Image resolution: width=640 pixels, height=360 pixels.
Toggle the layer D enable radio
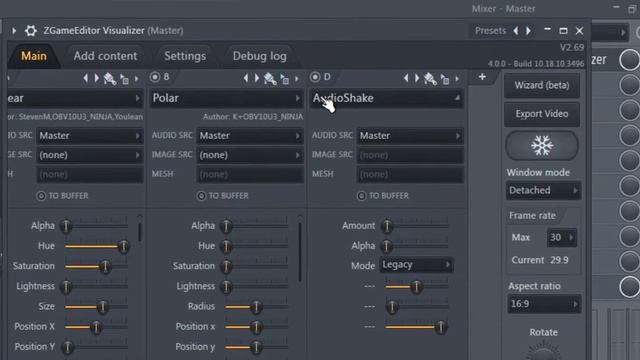(315, 77)
